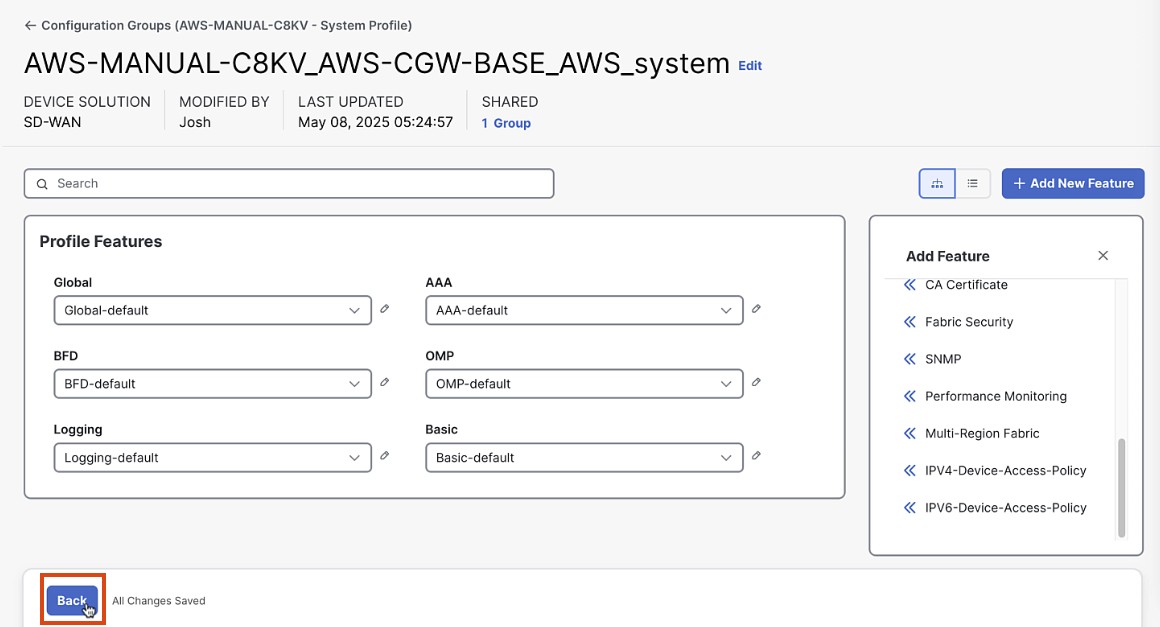This screenshot has height=627, width=1160.
Task: Open the Global-default dropdown
Action: [212, 311]
